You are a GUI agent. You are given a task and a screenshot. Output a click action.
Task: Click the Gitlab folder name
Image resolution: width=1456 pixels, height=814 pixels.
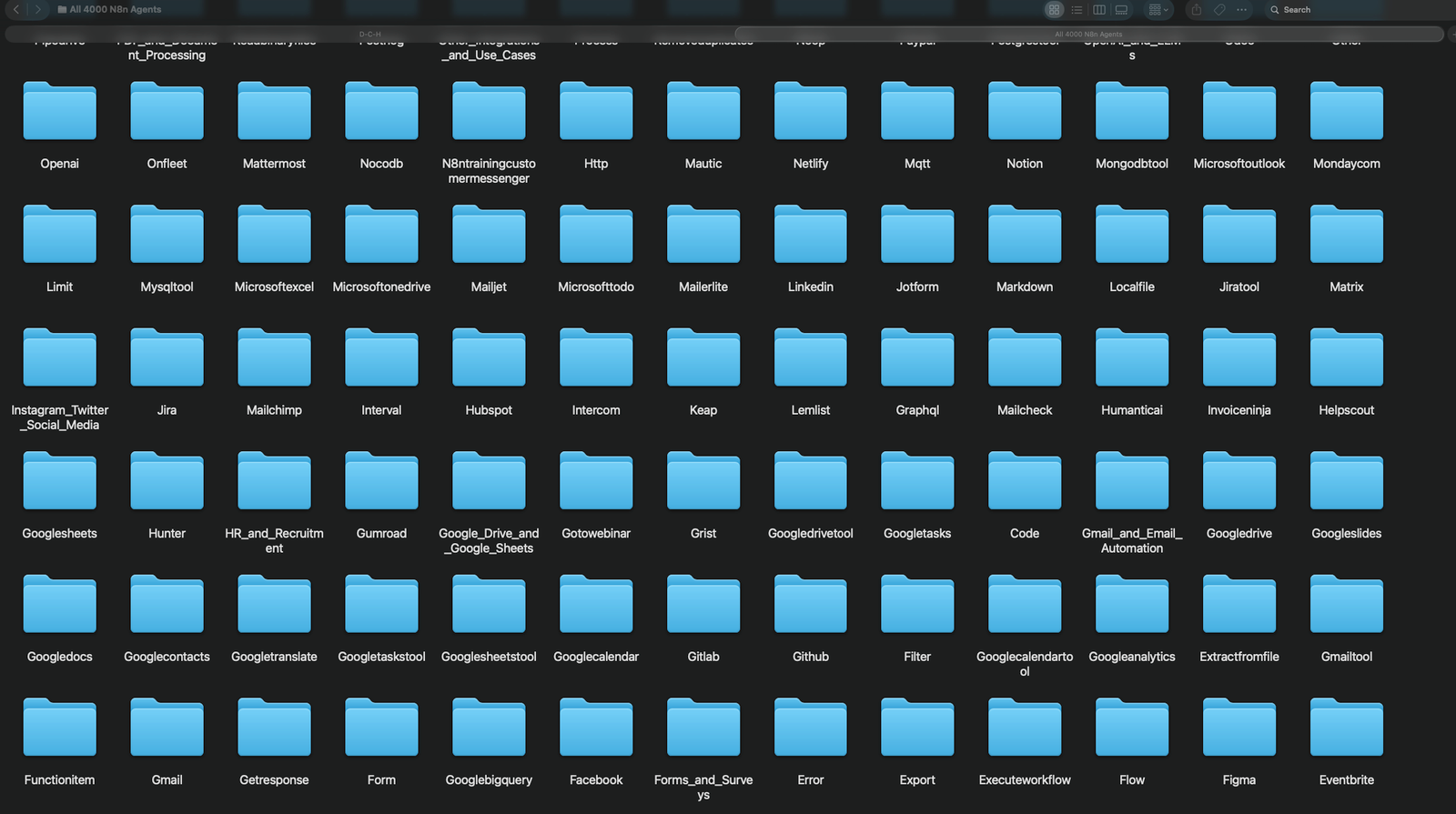703,657
